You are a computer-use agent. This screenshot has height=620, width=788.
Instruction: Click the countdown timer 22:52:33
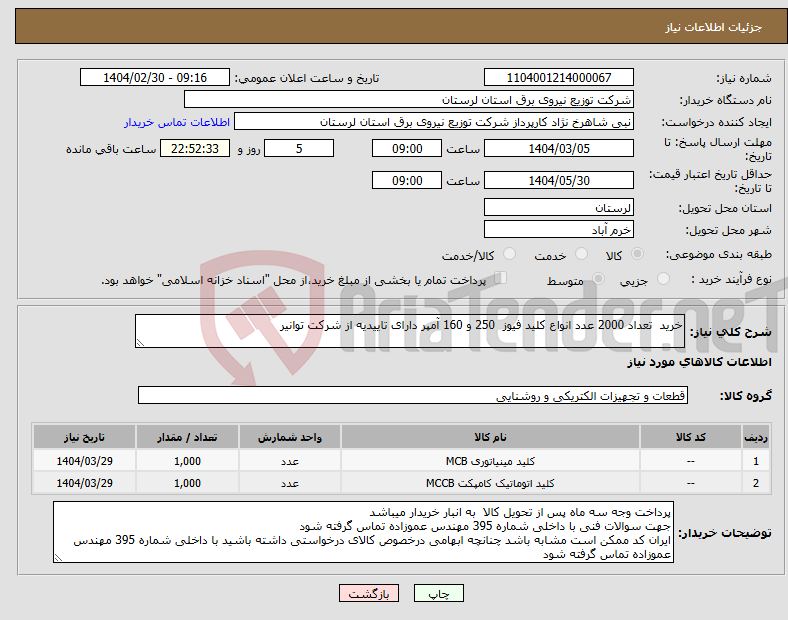pos(195,148)
